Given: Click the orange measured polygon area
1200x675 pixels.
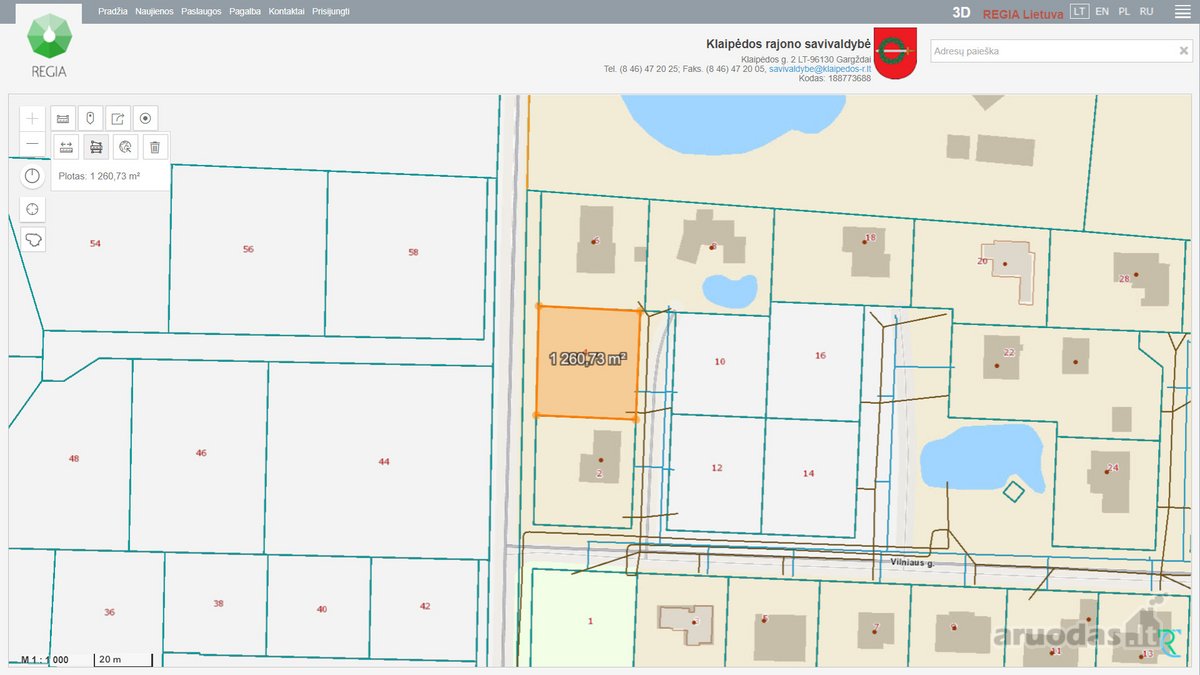Looking at the screenshot, I should 589,361.
